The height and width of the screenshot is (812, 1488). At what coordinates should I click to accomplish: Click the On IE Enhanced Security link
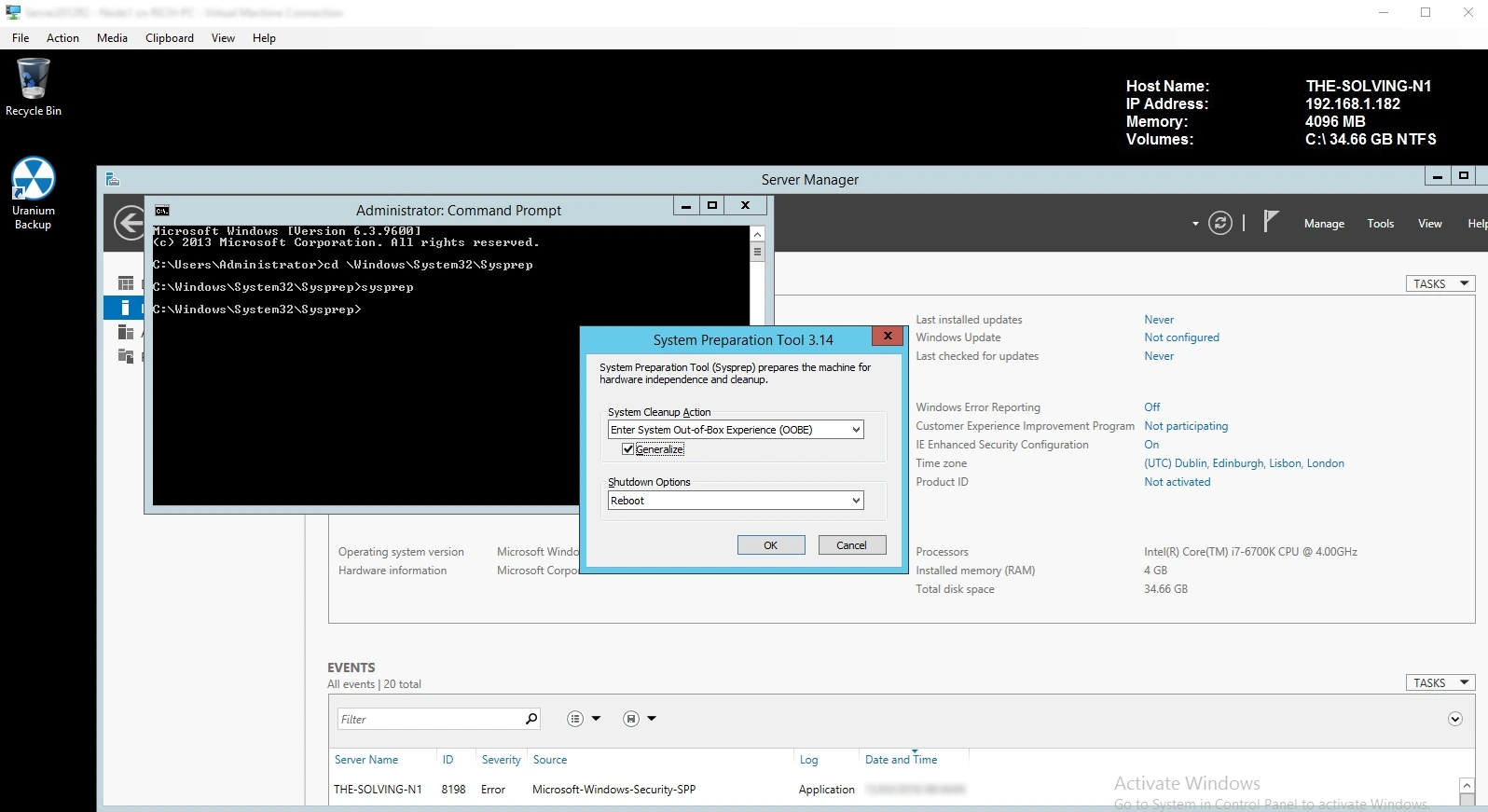coord(1151,445)
